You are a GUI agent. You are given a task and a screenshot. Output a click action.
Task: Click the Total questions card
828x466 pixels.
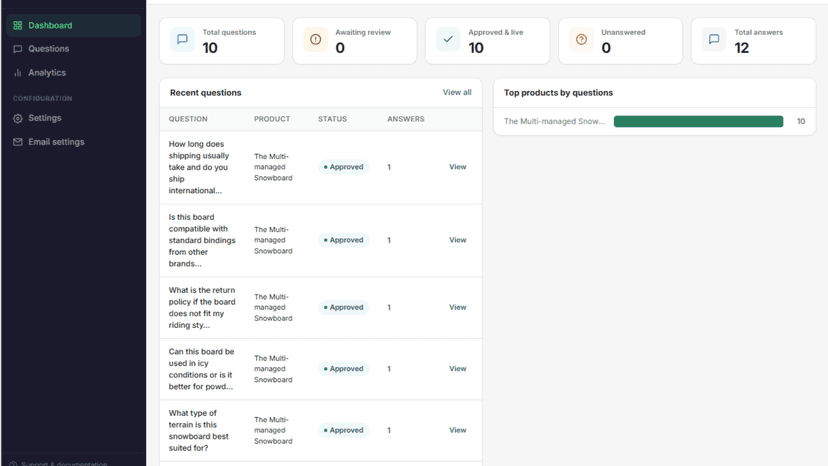(222, 41)
